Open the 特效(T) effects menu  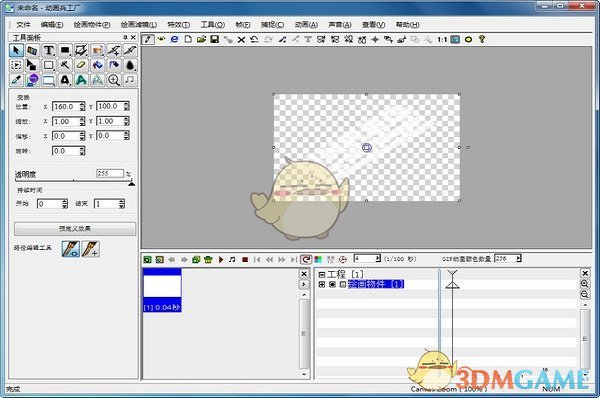pyautogui.click(x=179, y=24)
